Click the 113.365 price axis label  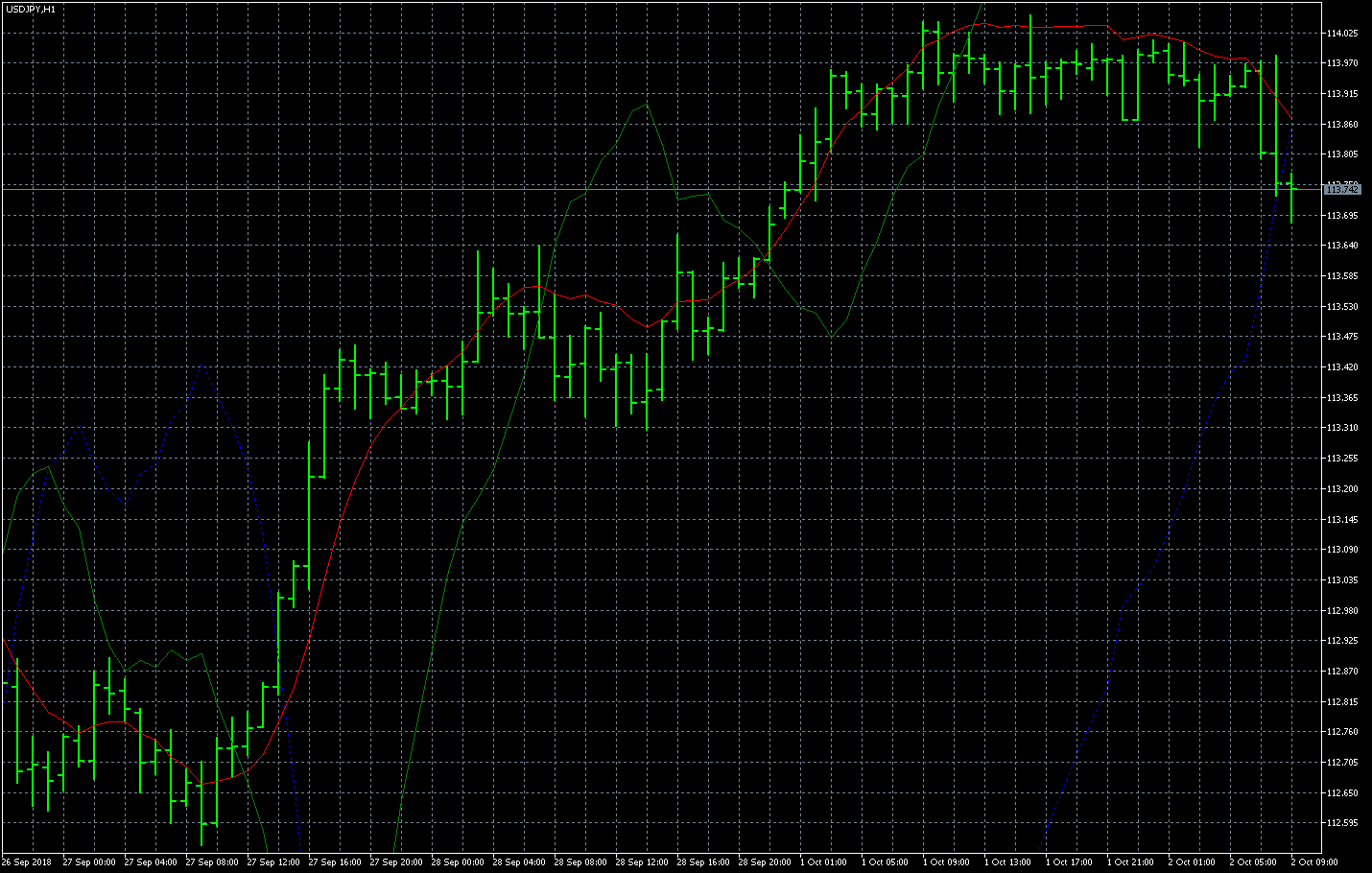[x=1342, y=398]
